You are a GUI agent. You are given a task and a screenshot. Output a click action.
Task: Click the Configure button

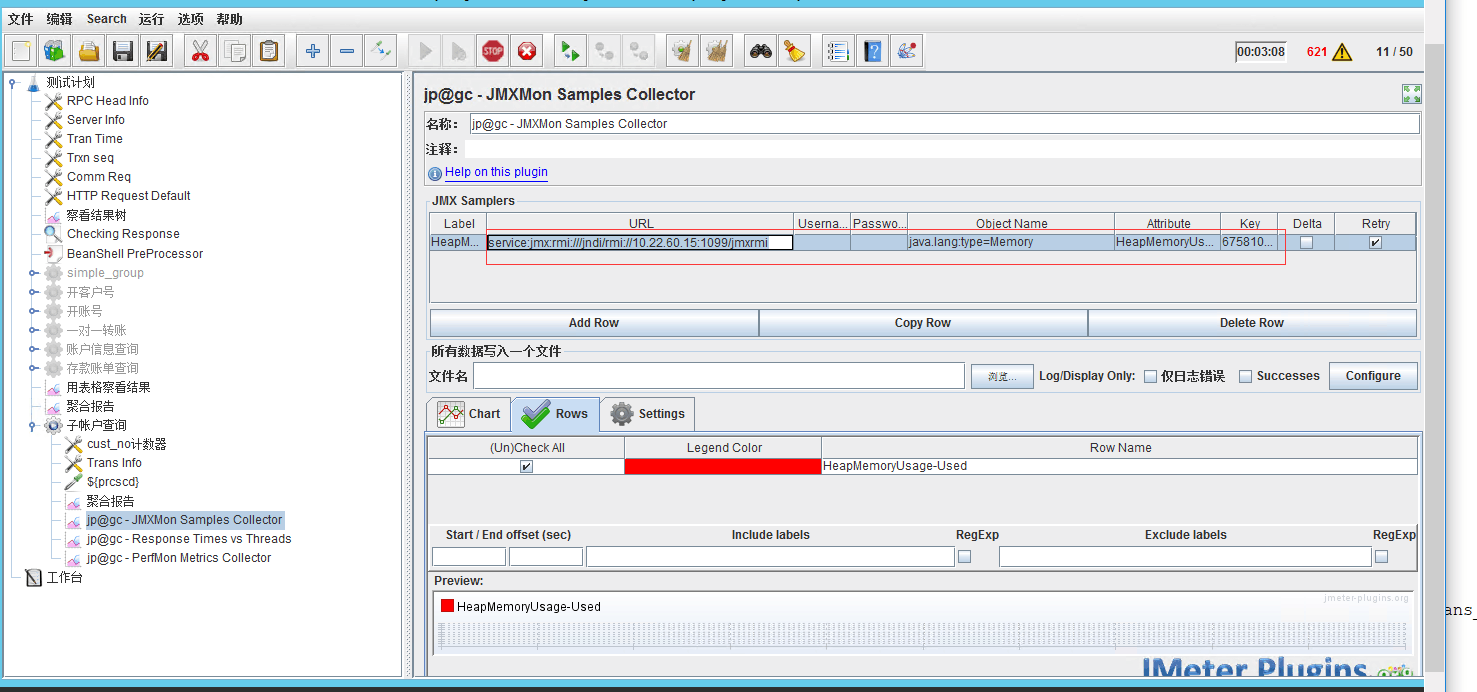[x=1373, y=376]
